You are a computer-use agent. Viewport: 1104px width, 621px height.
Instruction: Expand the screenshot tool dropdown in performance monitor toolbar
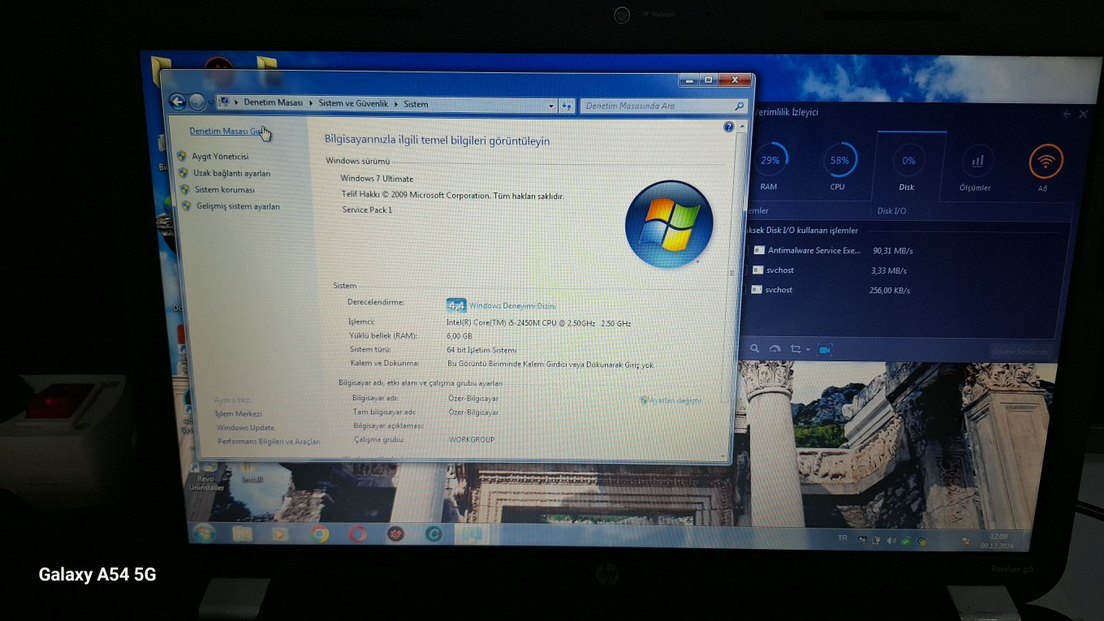(x=807, y=348)
